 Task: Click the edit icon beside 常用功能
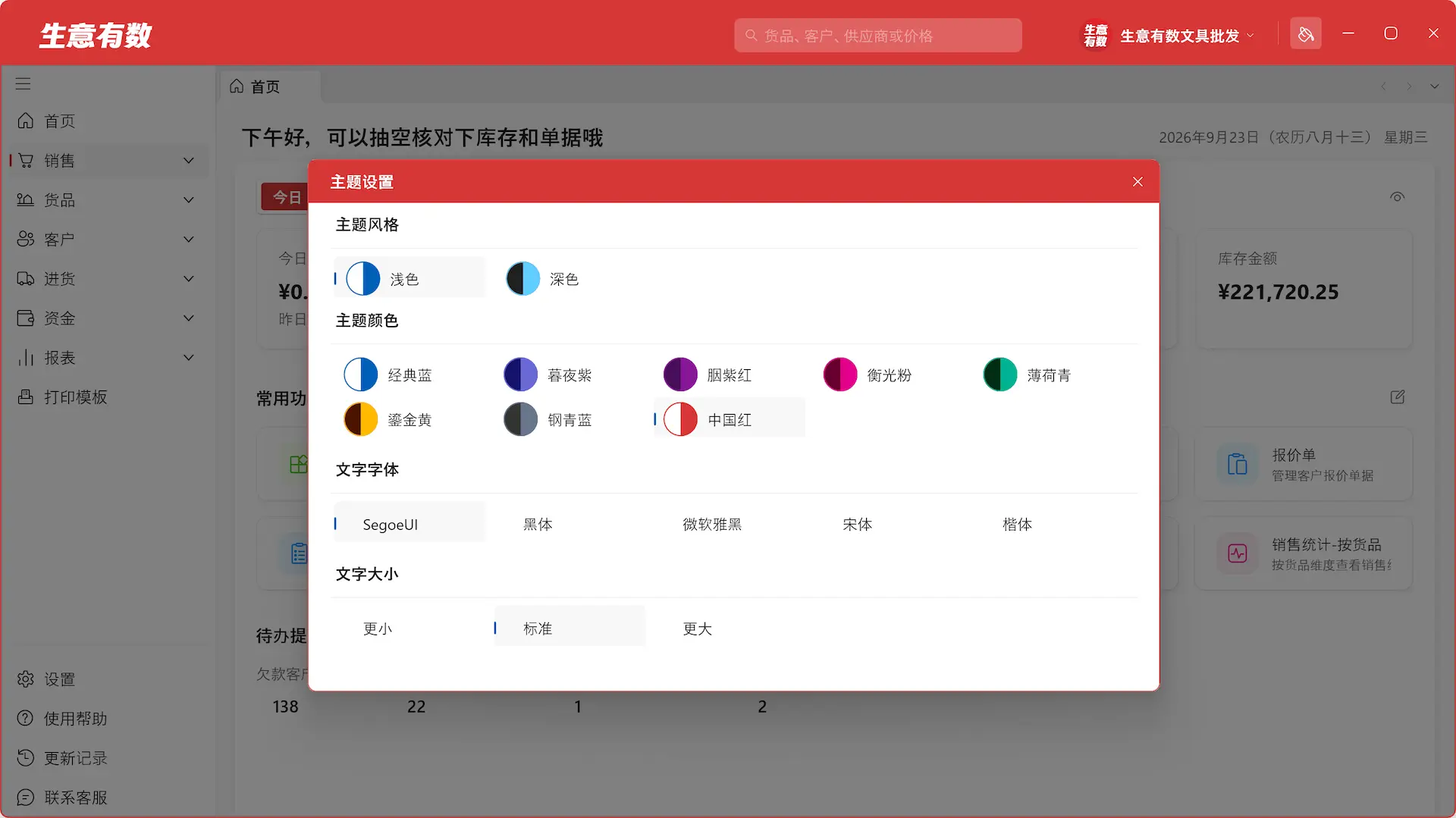(x=1398, y=397)
